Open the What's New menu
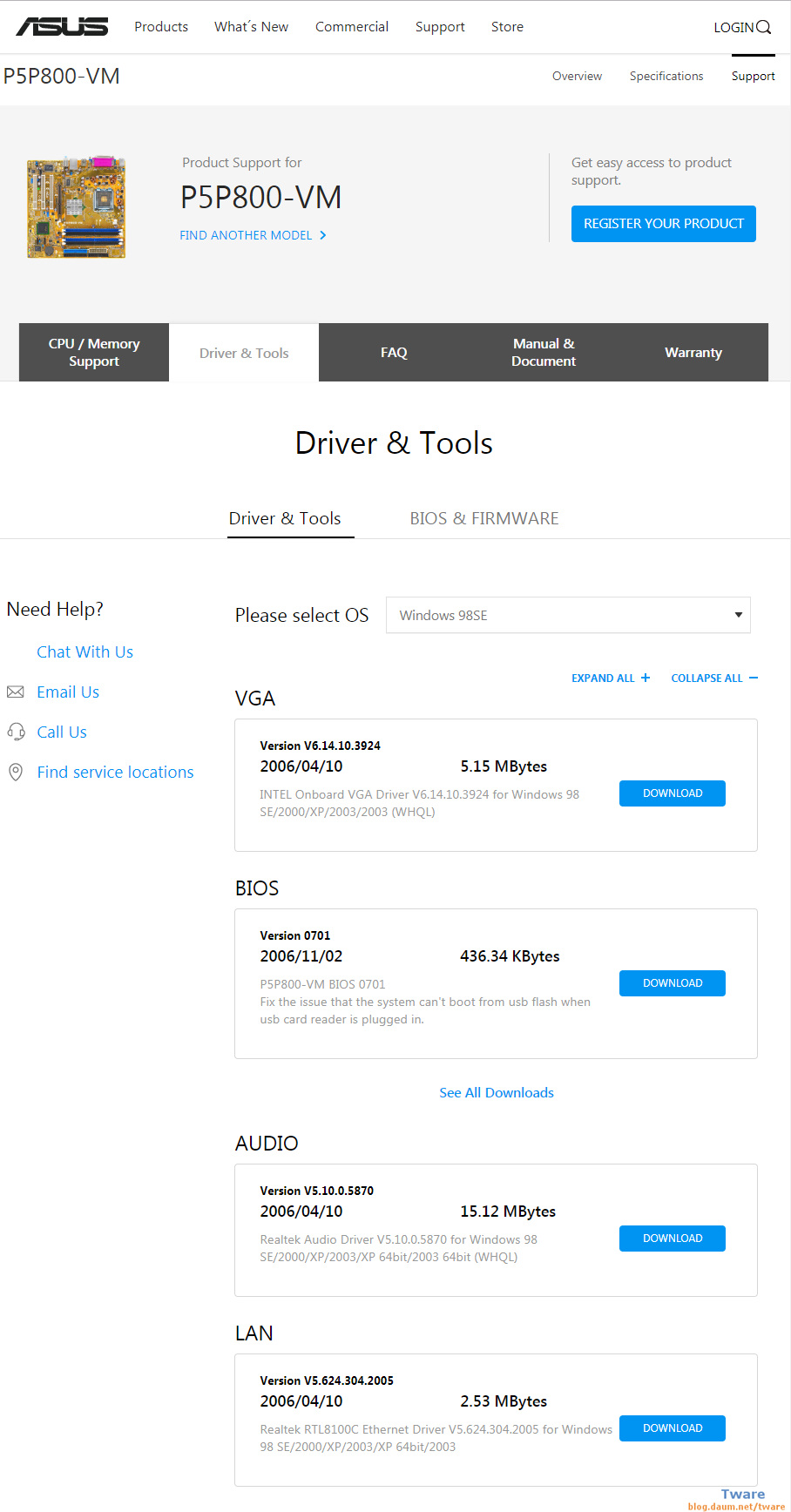791x1512 pixels. (x=251, y=27)
